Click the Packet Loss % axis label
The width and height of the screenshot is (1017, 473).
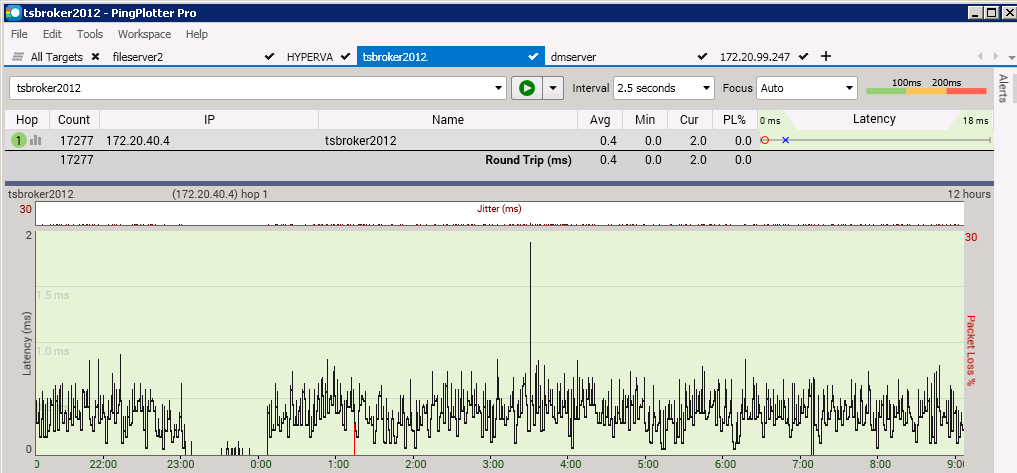(x=971, y=350)
